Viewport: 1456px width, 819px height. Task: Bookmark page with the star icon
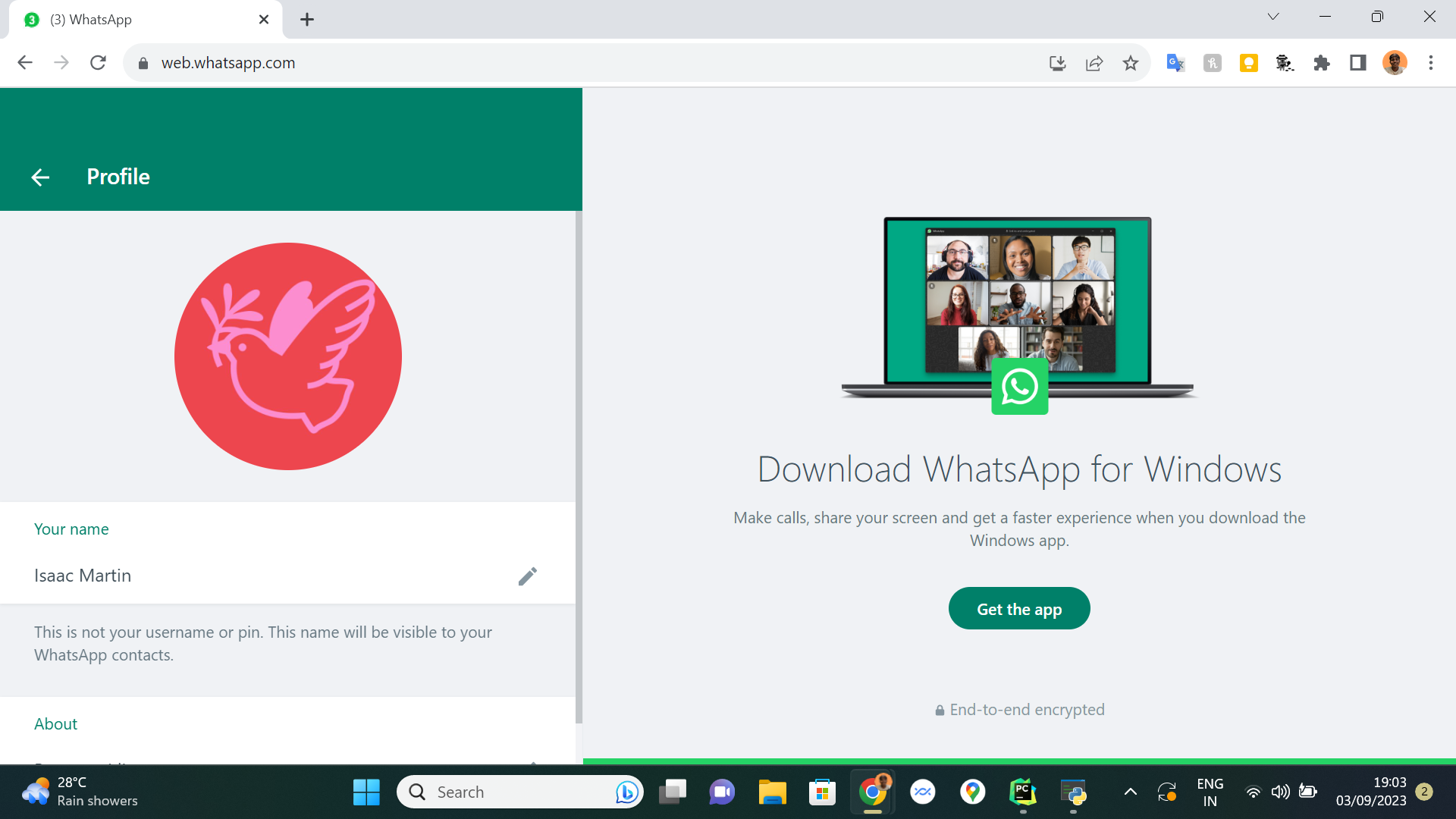[x=1131, y=63]
